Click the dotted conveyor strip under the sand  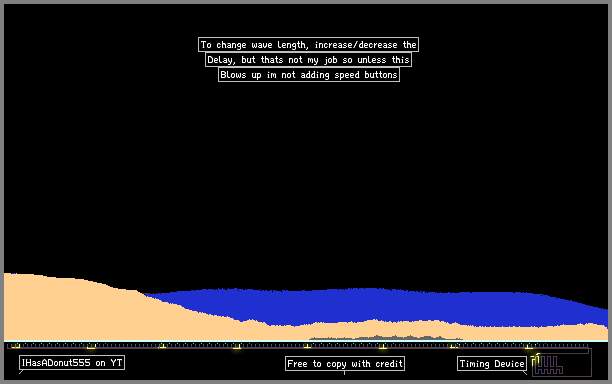click(x=300, y=345)
